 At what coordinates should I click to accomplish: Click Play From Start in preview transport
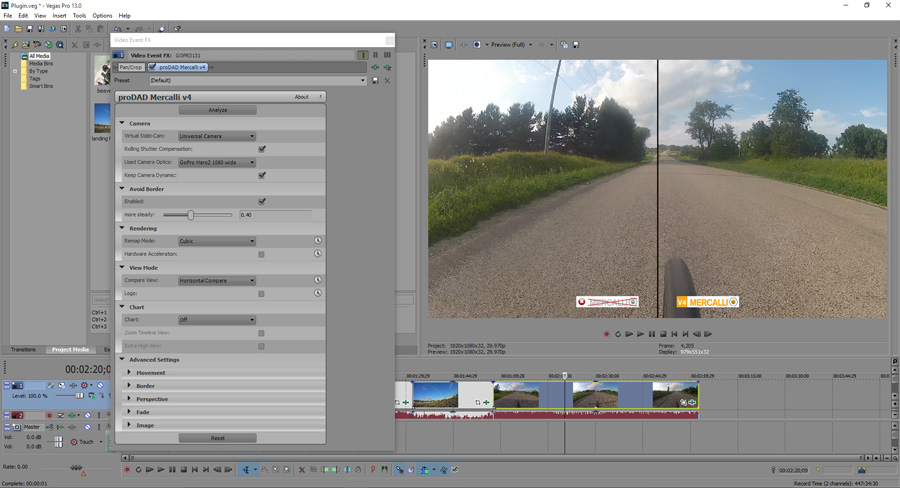pyautogui.click(x=629, y=334)
